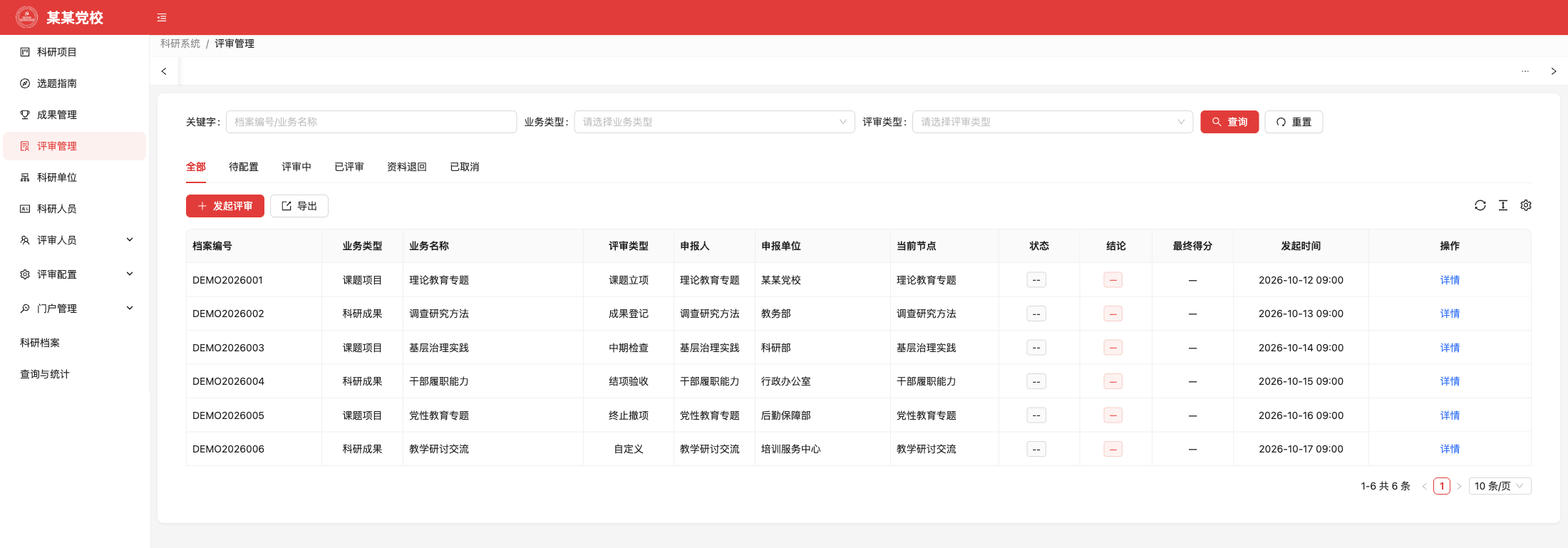Click the status tag in DEMO2026001 row
Screen dimensions: 1568x548
pyautogui.click(x=1036, y=280)
